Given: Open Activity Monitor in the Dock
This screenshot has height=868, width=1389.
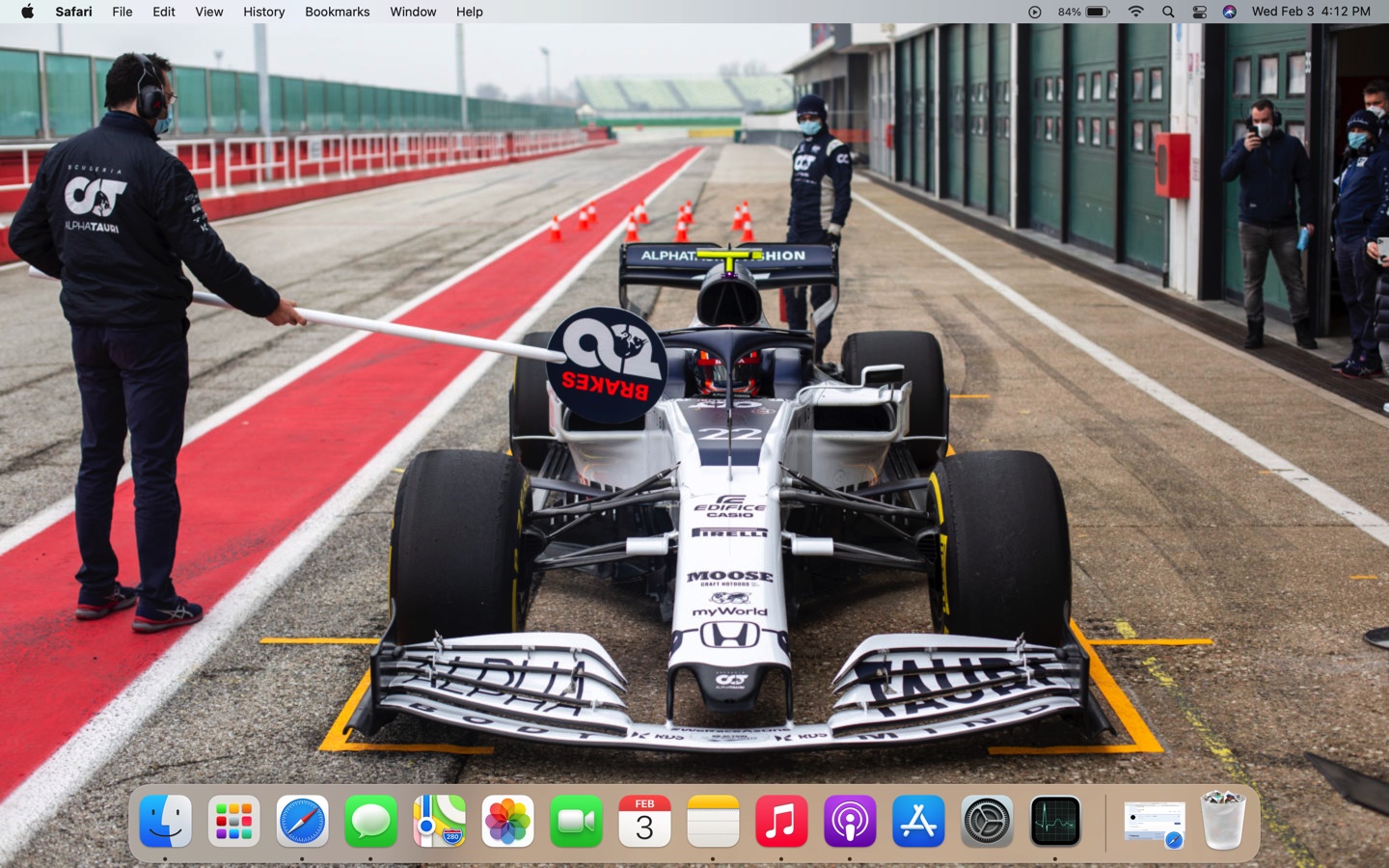Looking at the screenshot, I should 1055,822.
